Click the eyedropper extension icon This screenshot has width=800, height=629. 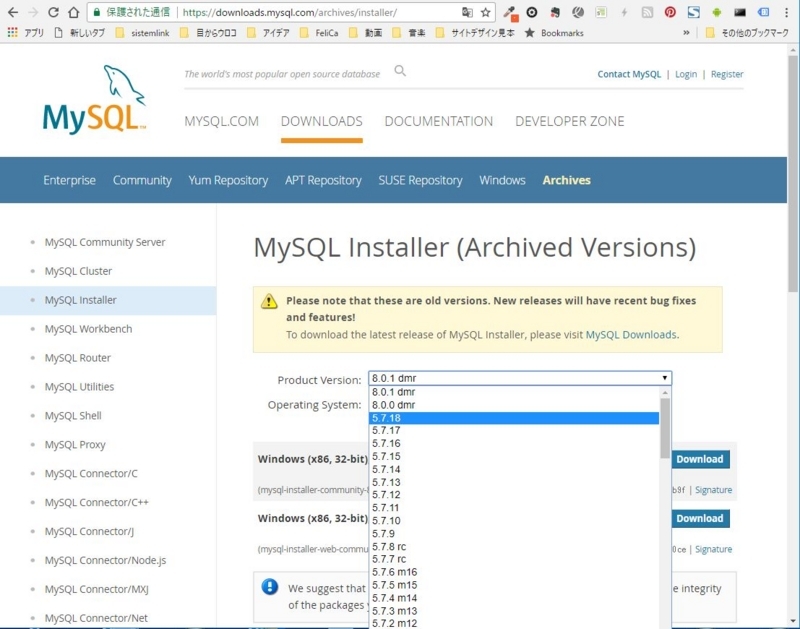click(510, 13)
